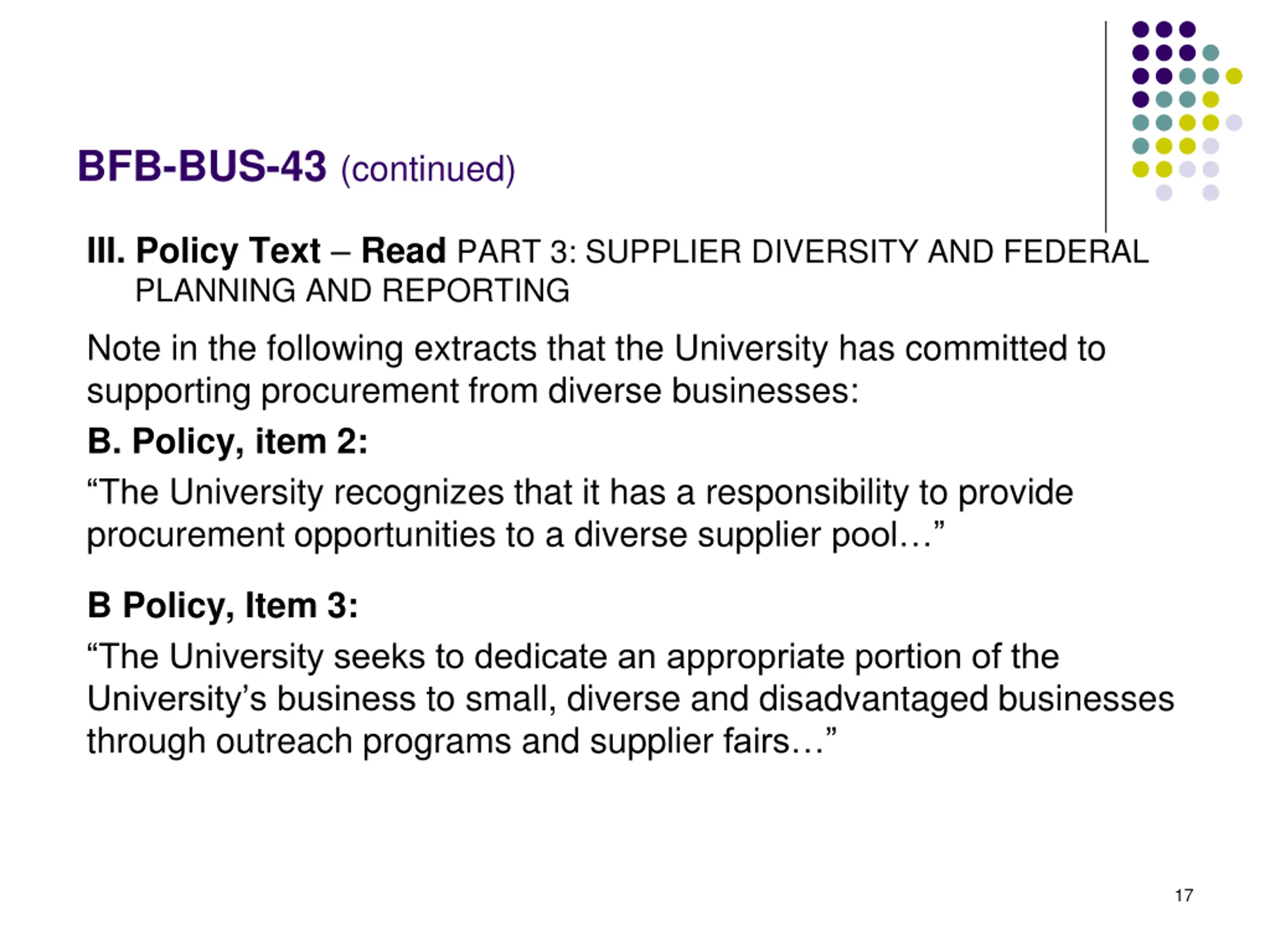Click slide page number 17
This screenshot has width=1270, height=952.
pyautogui.click(x=1184, y=896)
